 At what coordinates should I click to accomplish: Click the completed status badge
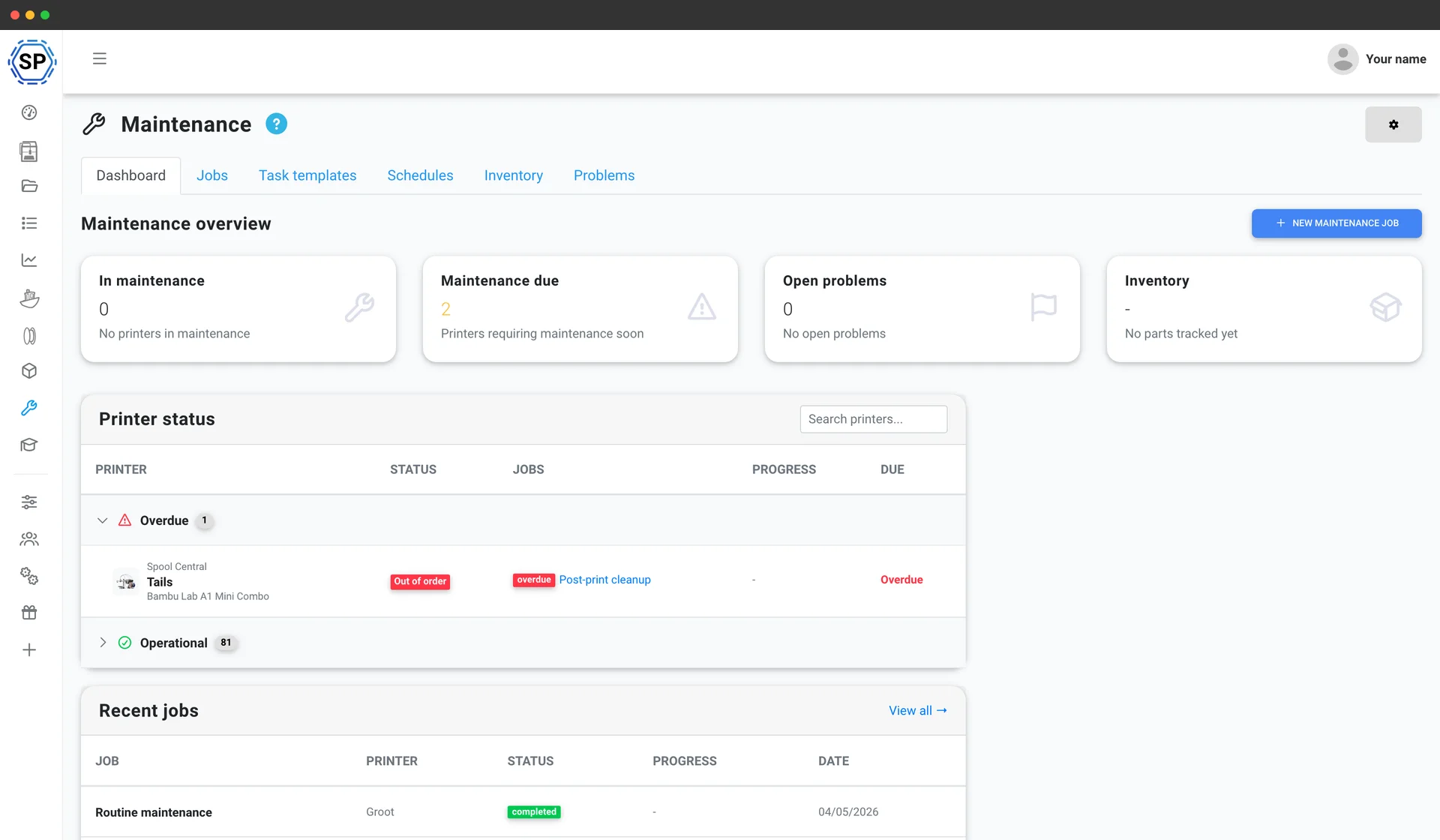[x=534, y=811]
